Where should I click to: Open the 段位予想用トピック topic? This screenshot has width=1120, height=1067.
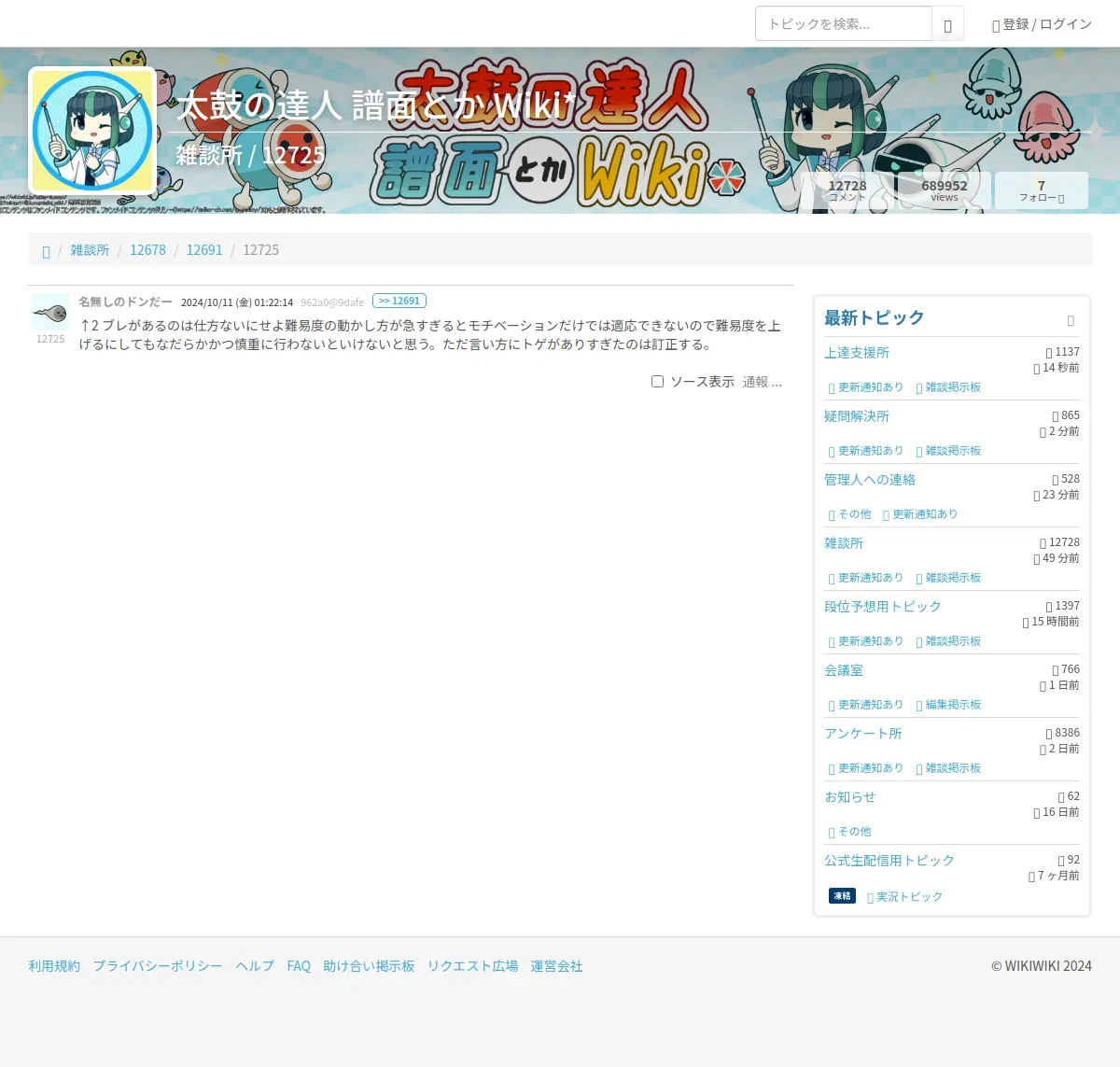(883, 607)
